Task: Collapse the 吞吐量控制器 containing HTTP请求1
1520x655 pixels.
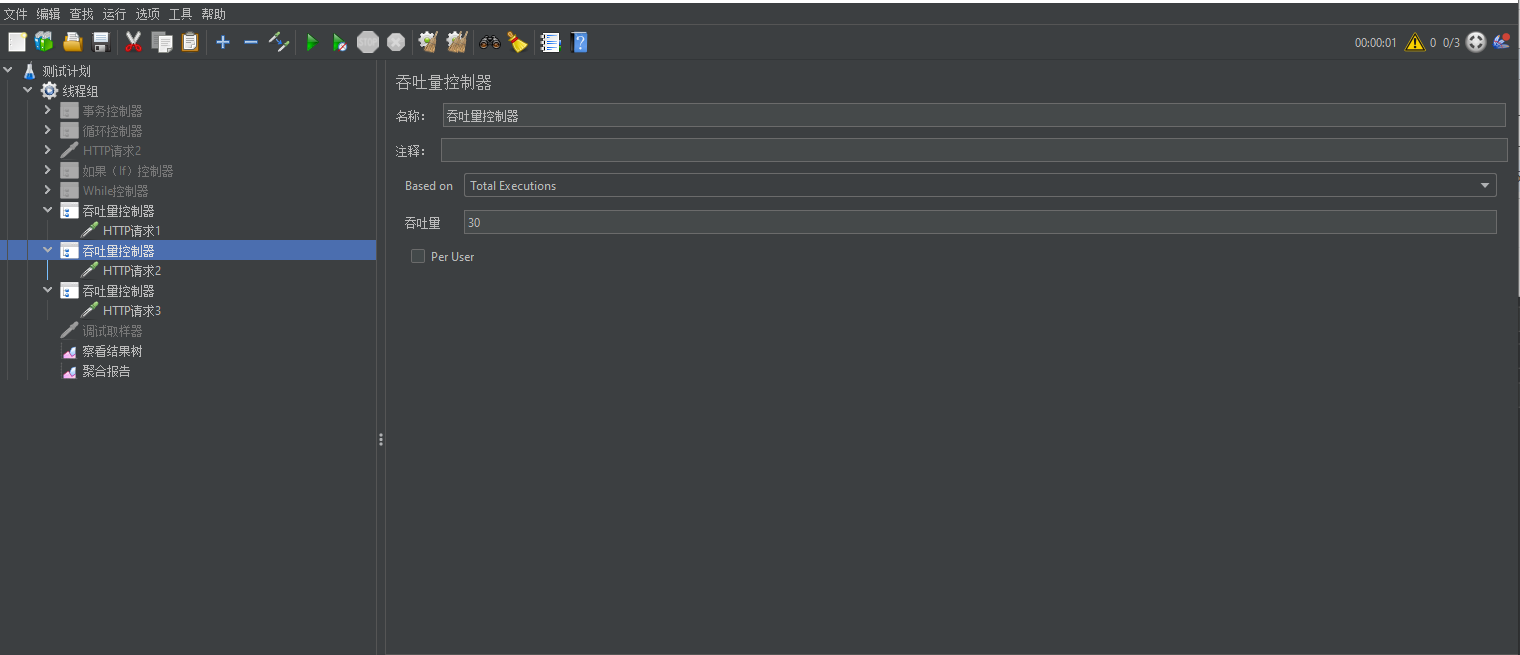Action: (47, 210)
